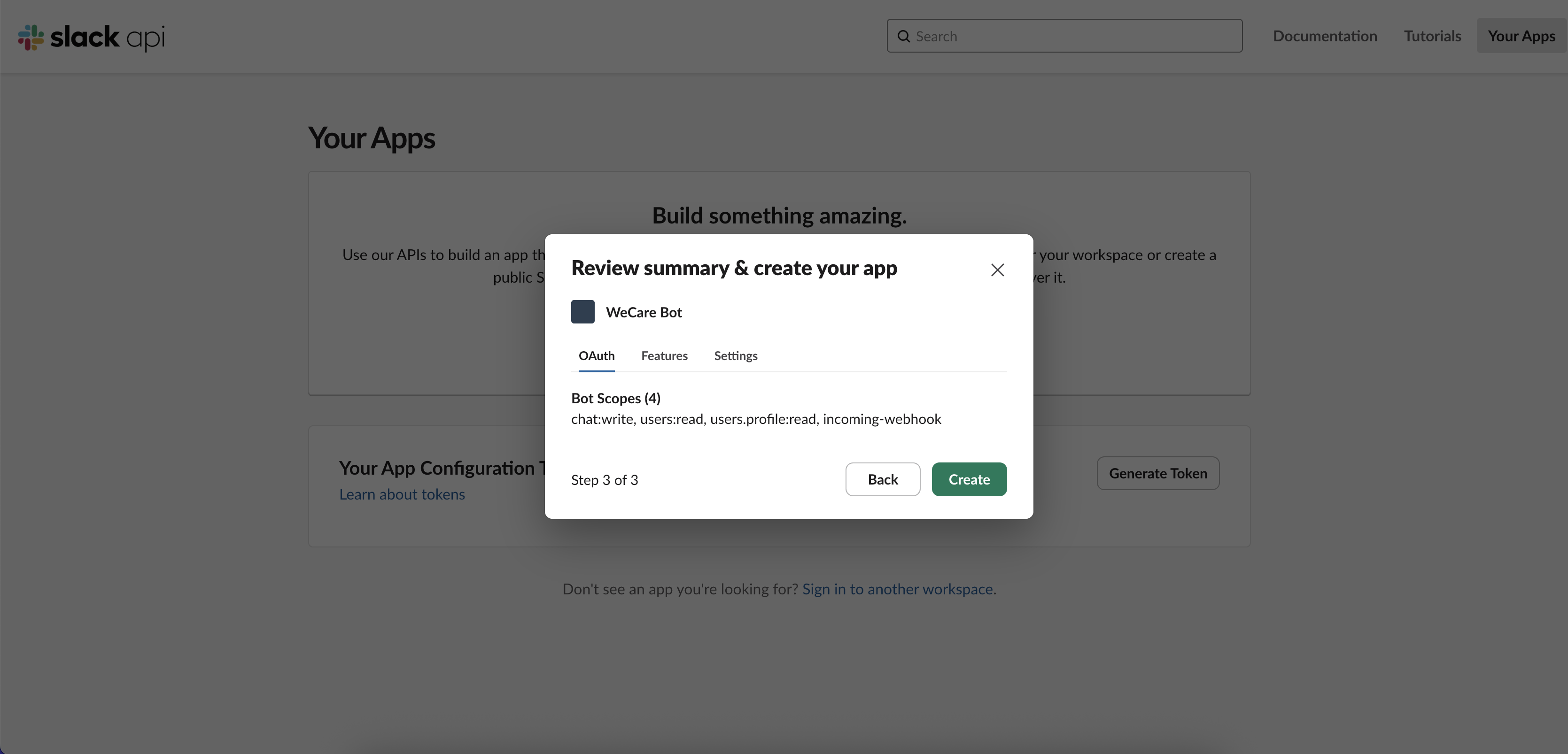Focus the Search input field
The width and height of the screenshot is (1568, 754).
point(1074,37)
